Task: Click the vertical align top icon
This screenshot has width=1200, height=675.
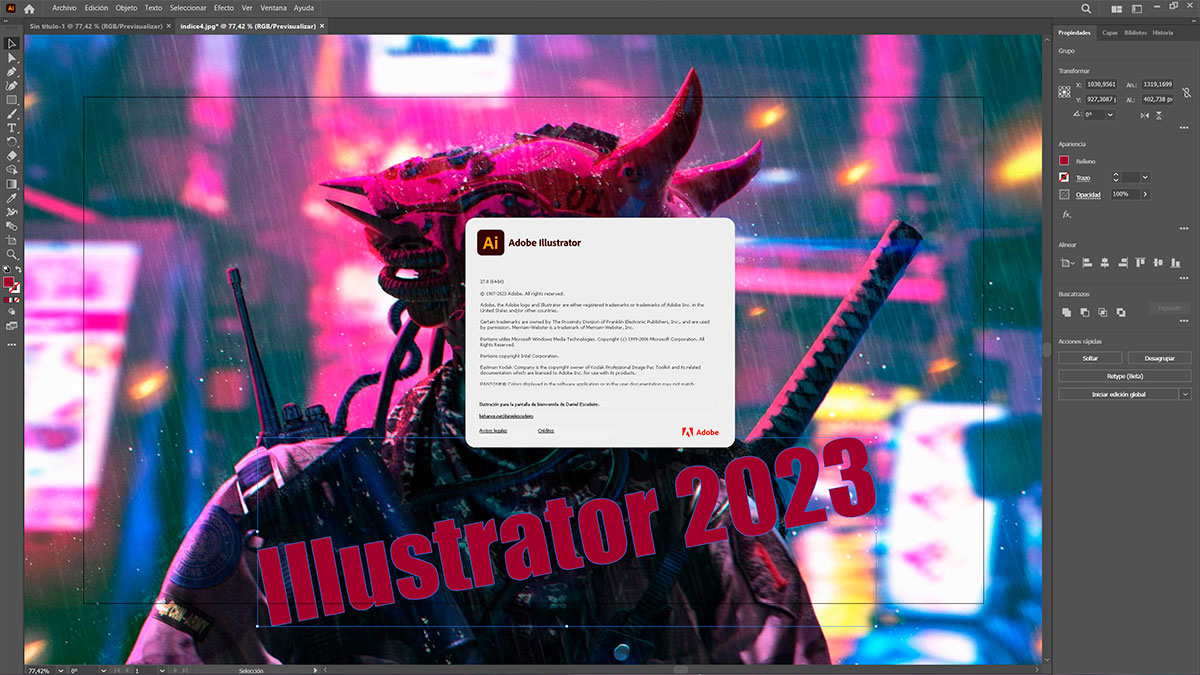Action: point(1139,263)
